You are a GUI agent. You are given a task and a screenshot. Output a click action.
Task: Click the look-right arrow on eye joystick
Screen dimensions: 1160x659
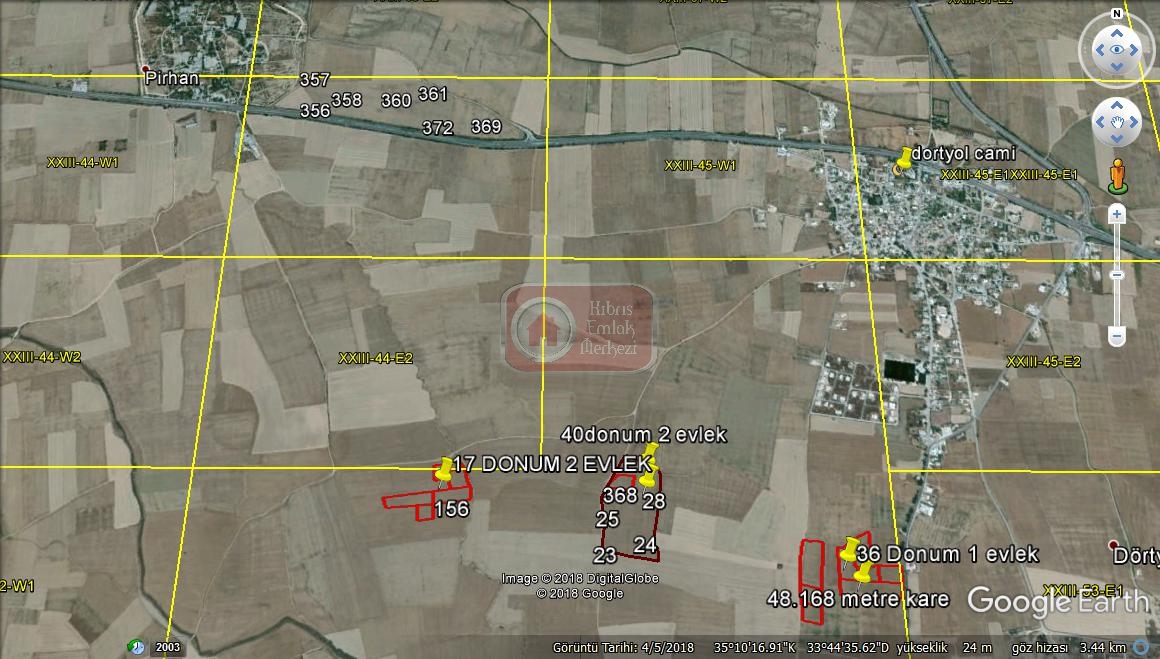tap(1134, 49)
